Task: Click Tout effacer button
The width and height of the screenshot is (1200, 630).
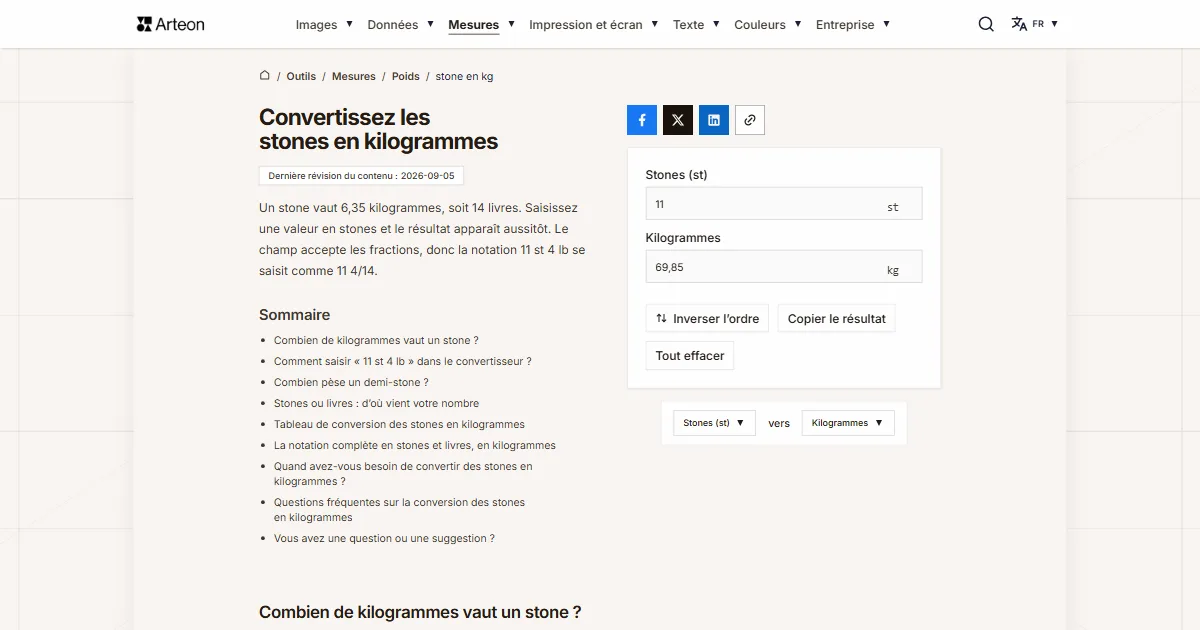Action: [690, 356]
